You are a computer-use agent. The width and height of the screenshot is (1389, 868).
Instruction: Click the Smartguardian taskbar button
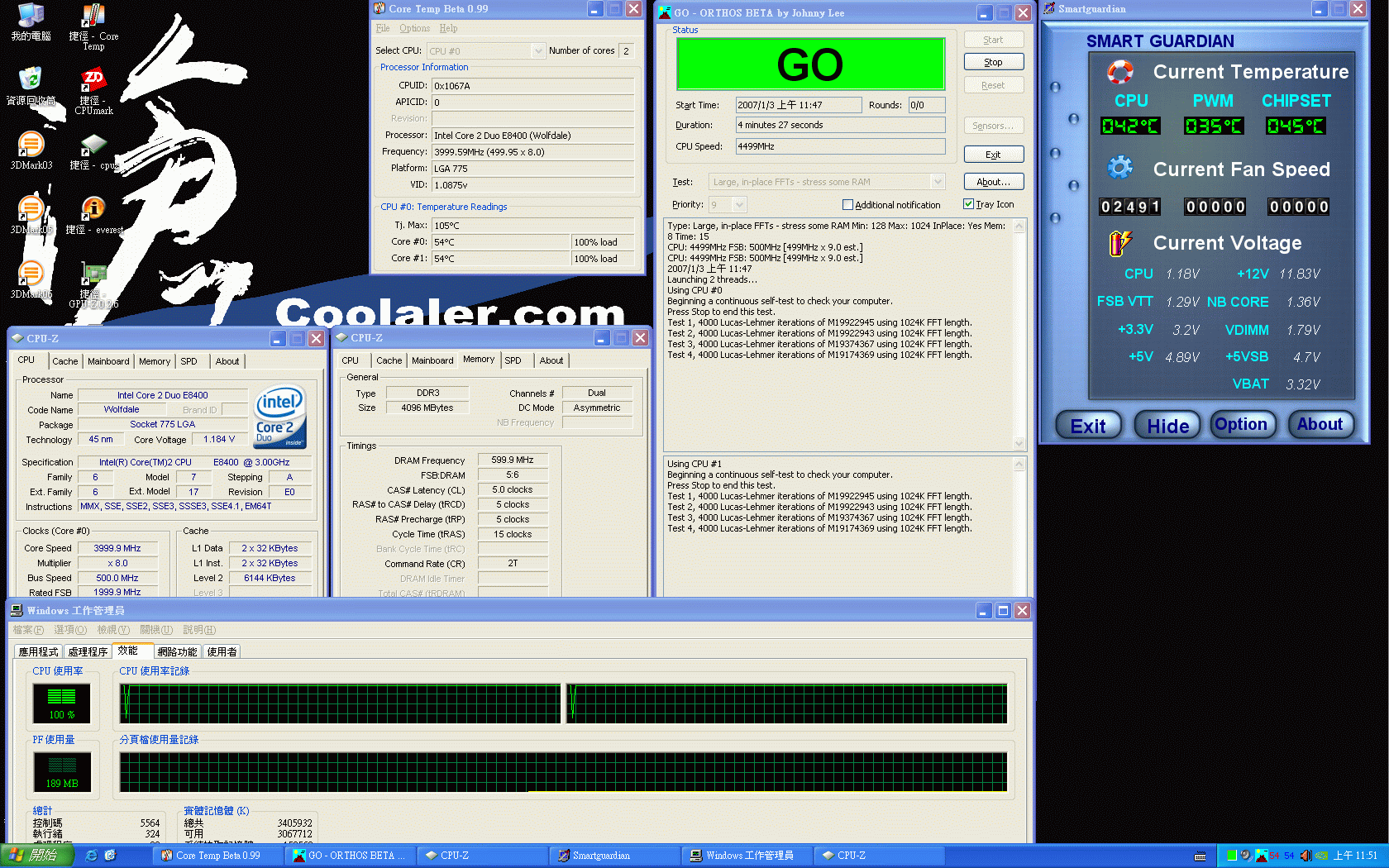point(615,856)
